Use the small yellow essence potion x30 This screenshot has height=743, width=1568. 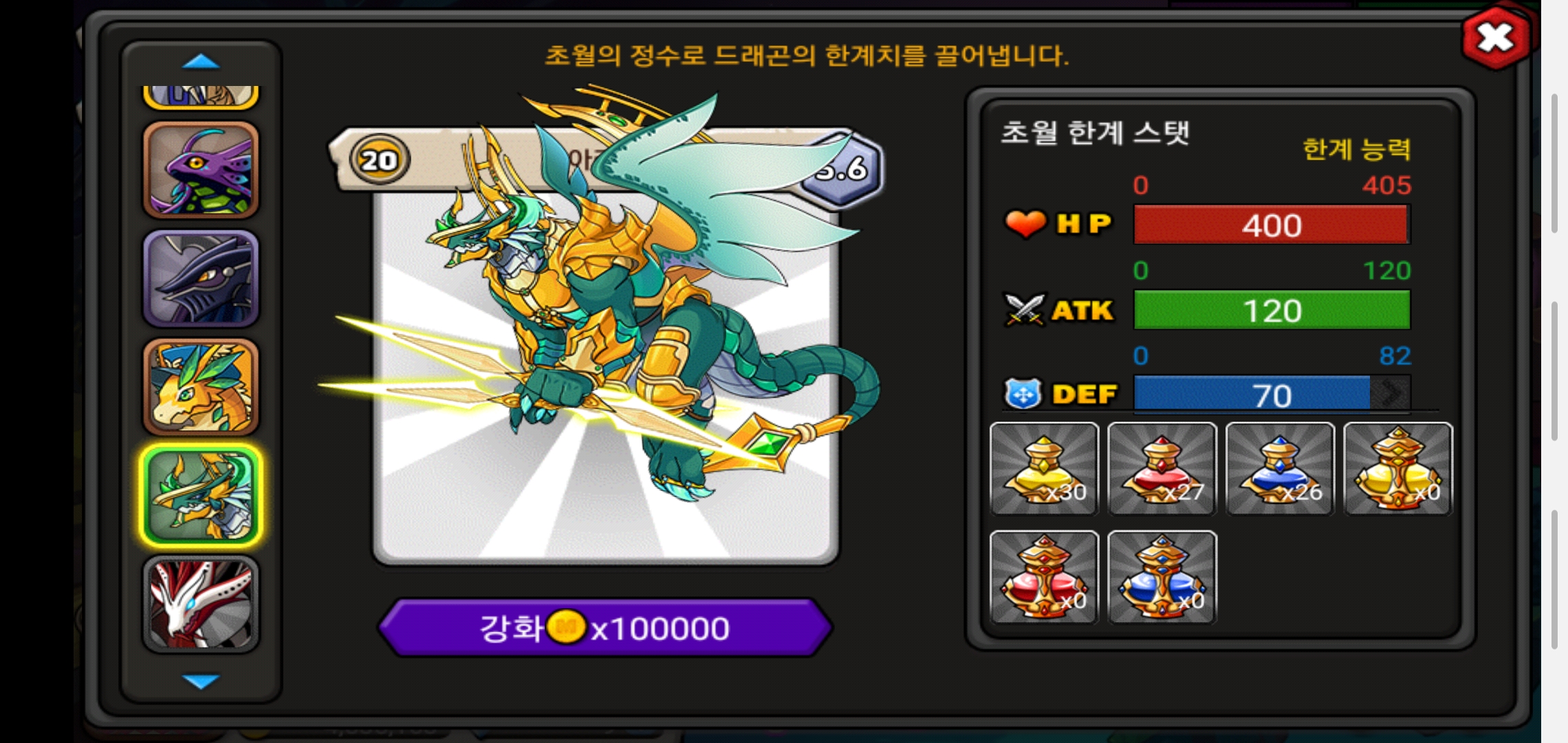tap(1044, 469)
